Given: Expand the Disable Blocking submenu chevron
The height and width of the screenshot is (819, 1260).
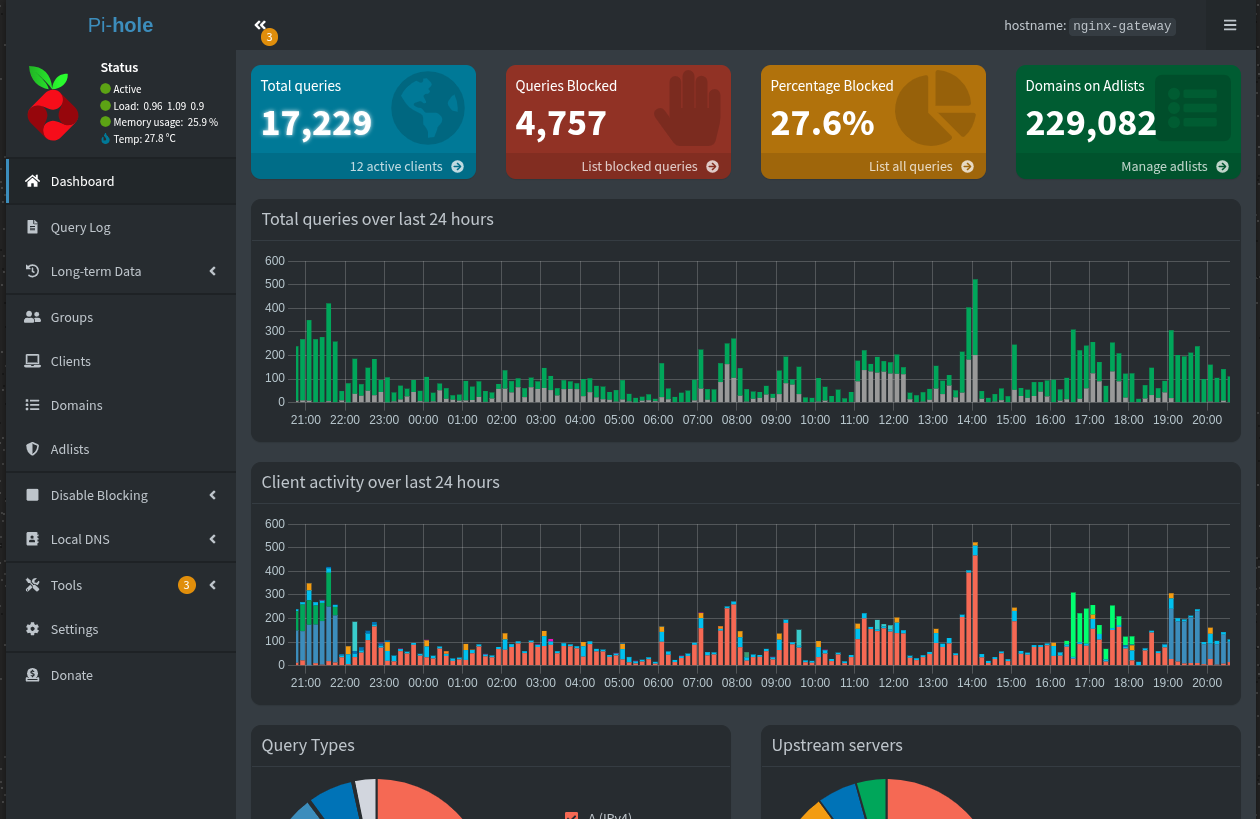Looking at the screenshot, I should [213, 495].
